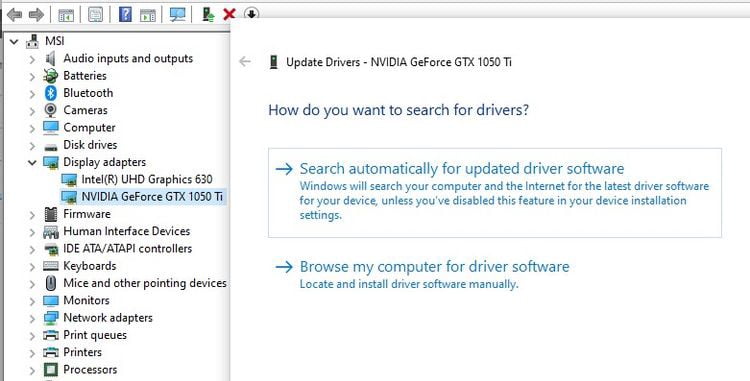
Task: Expand the Monitors chevron
Action: coord(32,301)
